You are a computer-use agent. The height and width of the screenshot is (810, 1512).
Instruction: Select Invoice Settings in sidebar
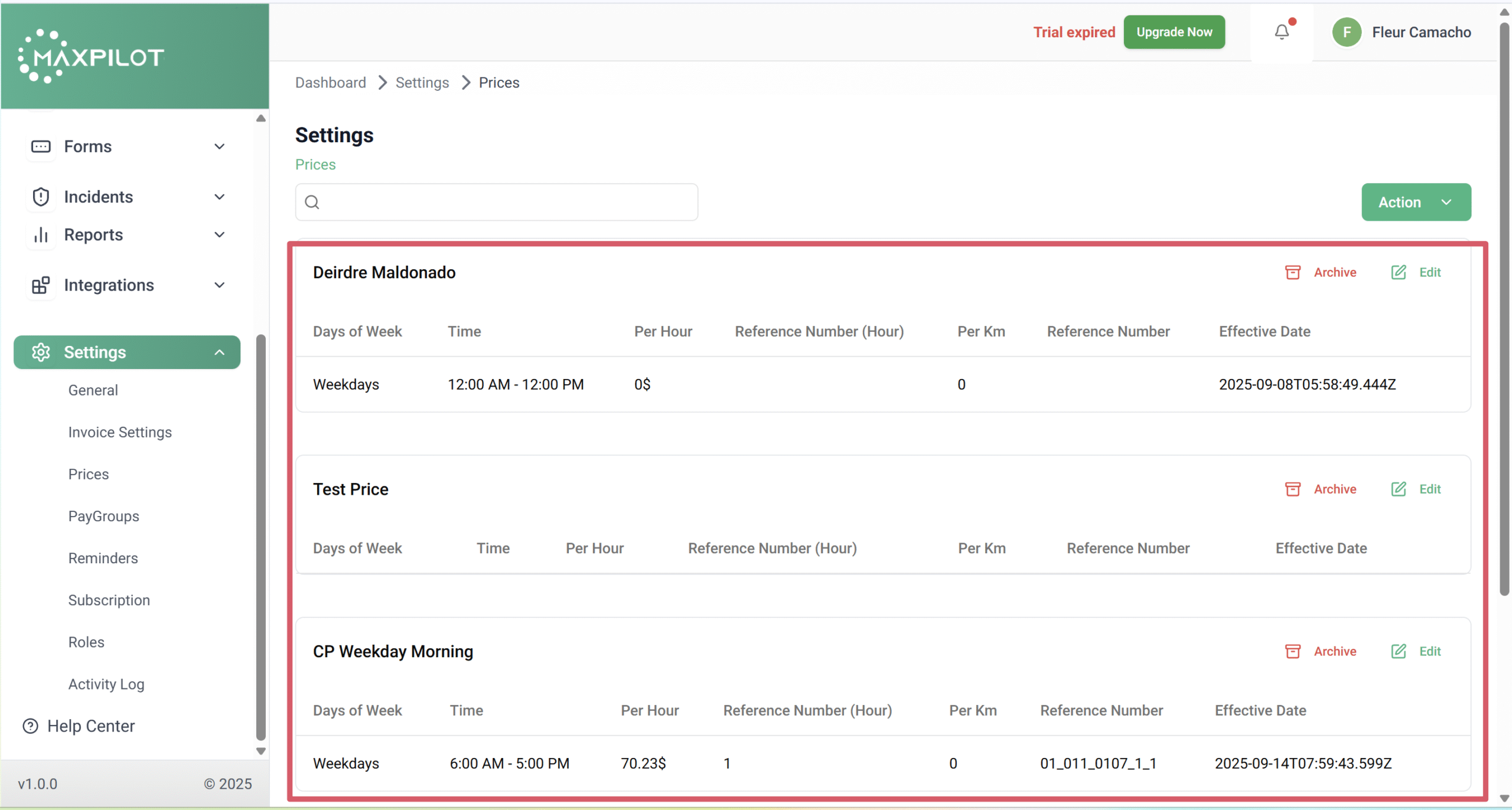[x=120, y=432]
